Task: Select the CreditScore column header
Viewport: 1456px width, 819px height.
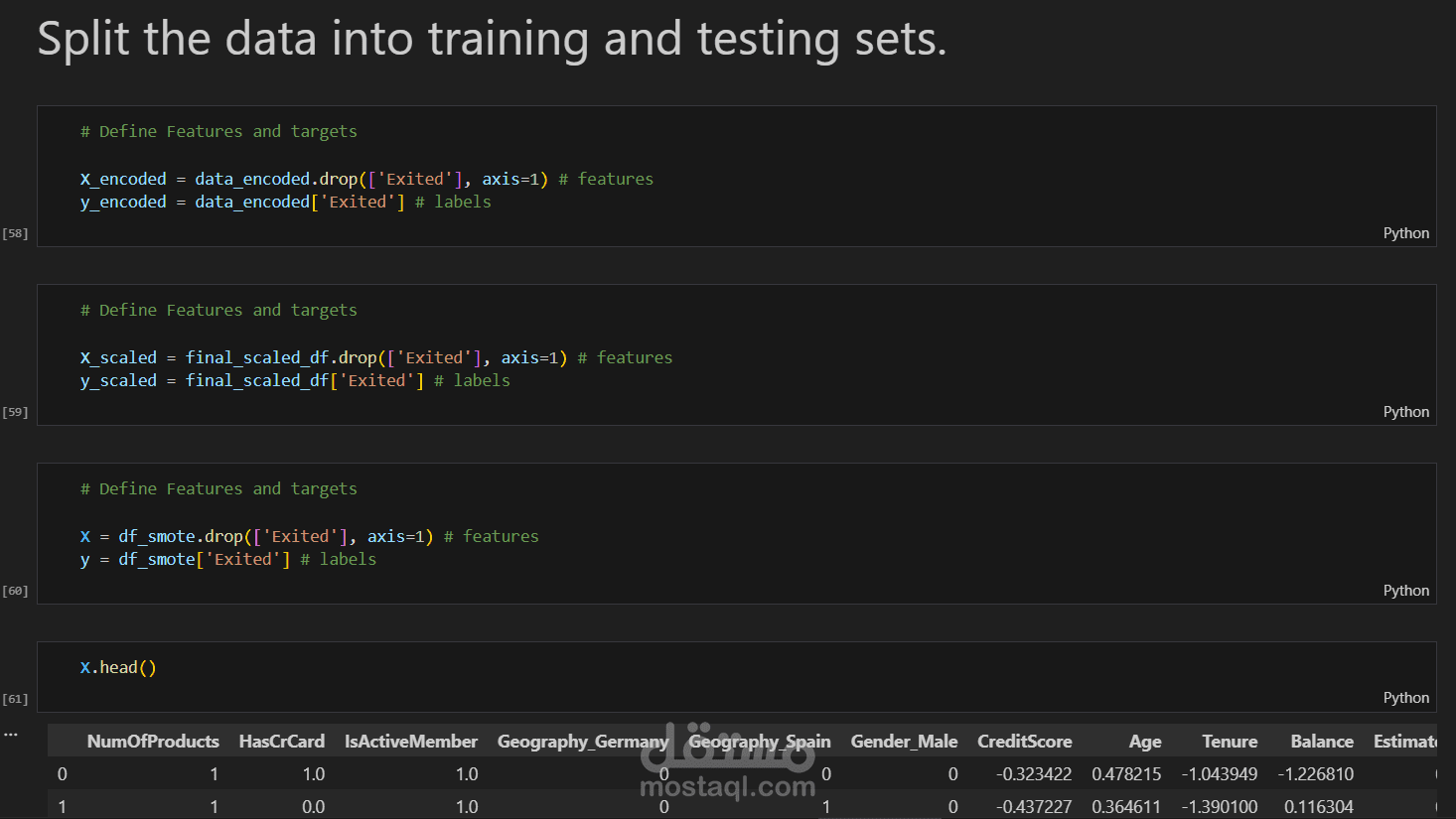Action: [1024, 742]
